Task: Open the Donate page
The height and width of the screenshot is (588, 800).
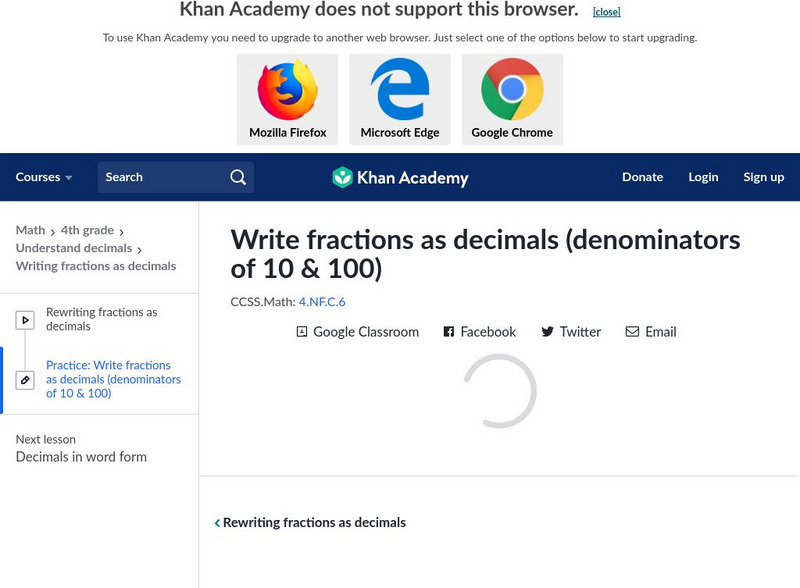Action: point(642,177)
